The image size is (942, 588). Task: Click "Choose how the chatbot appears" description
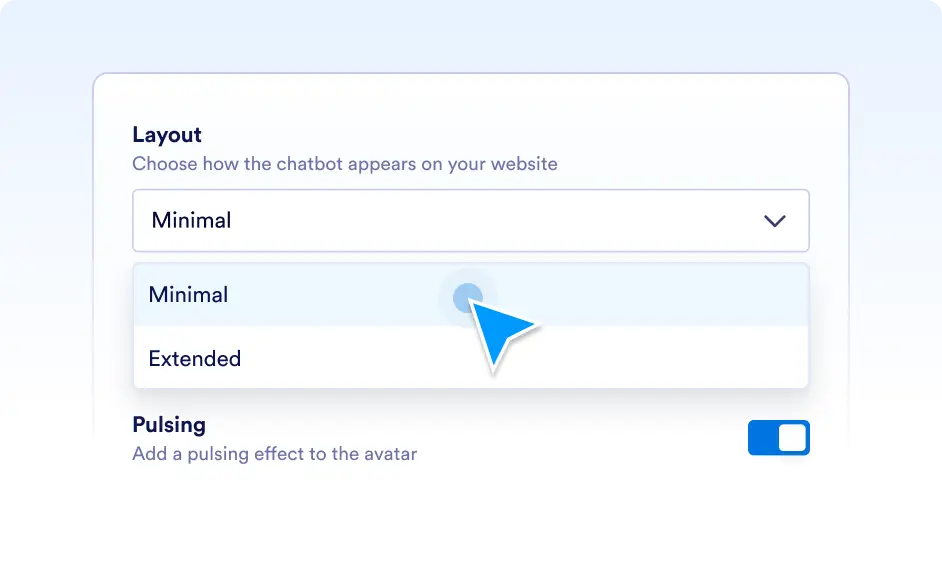pos(345,164)
